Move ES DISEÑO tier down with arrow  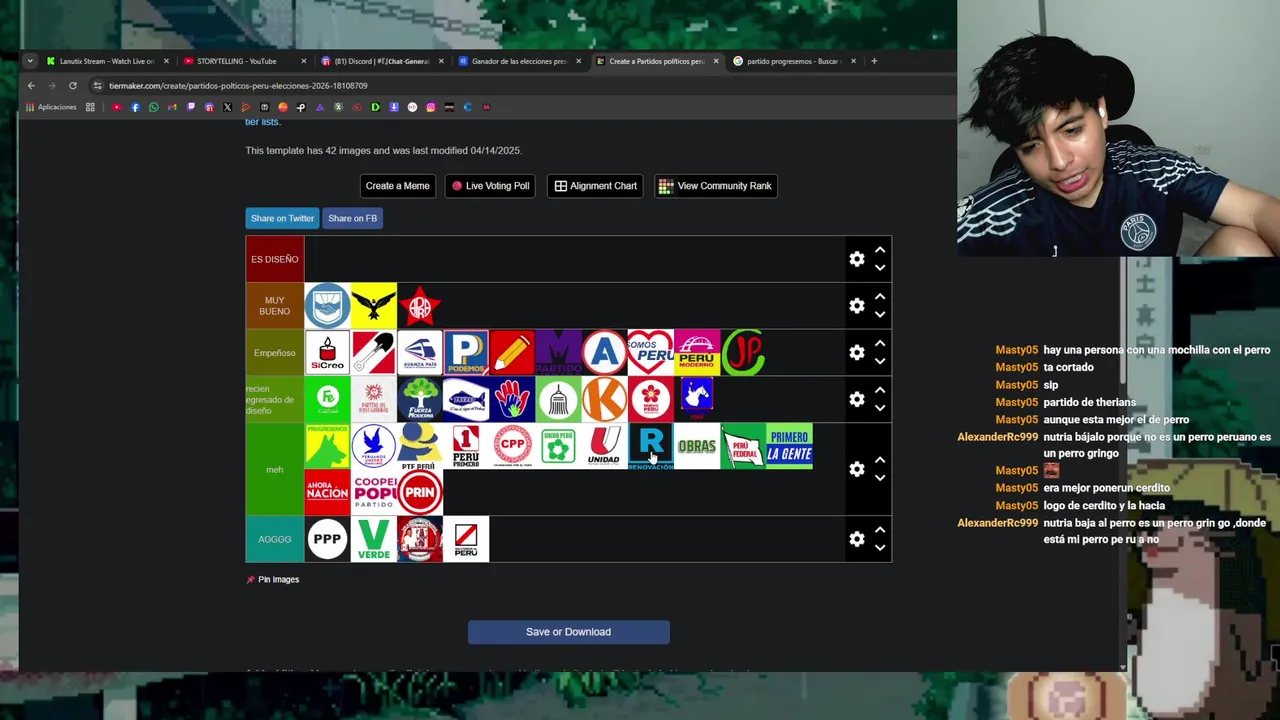[x=880, y=268]
